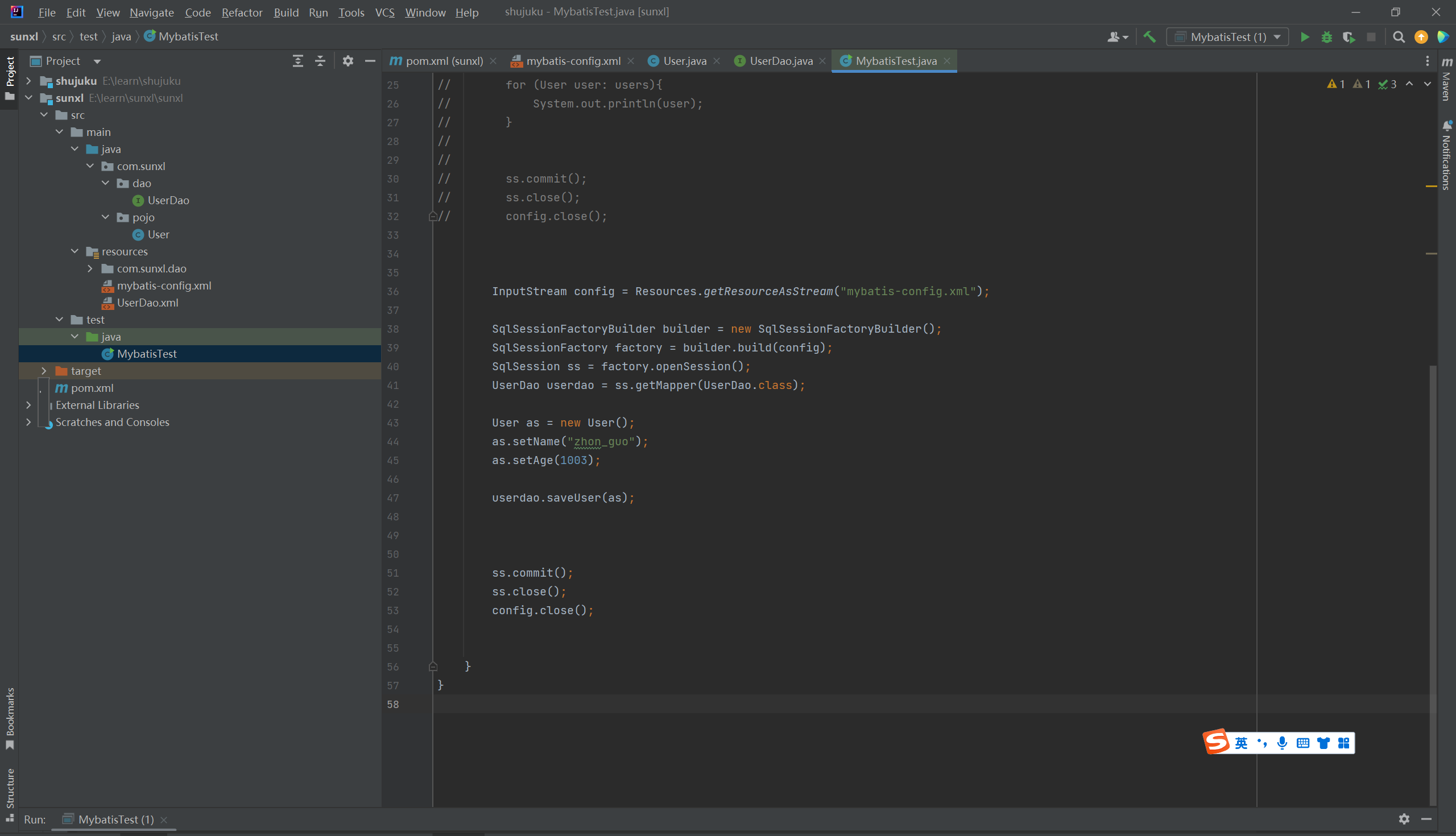1456x836 pixels.
Task: Open Search Everywhere magnifier icon
Action: [x=1399, y=38]
